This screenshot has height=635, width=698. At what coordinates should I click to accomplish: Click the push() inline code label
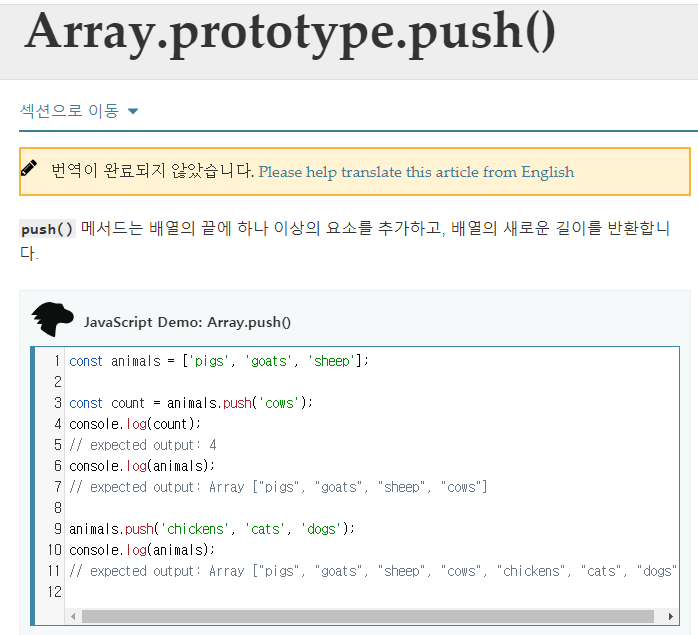tap(47, 229)
